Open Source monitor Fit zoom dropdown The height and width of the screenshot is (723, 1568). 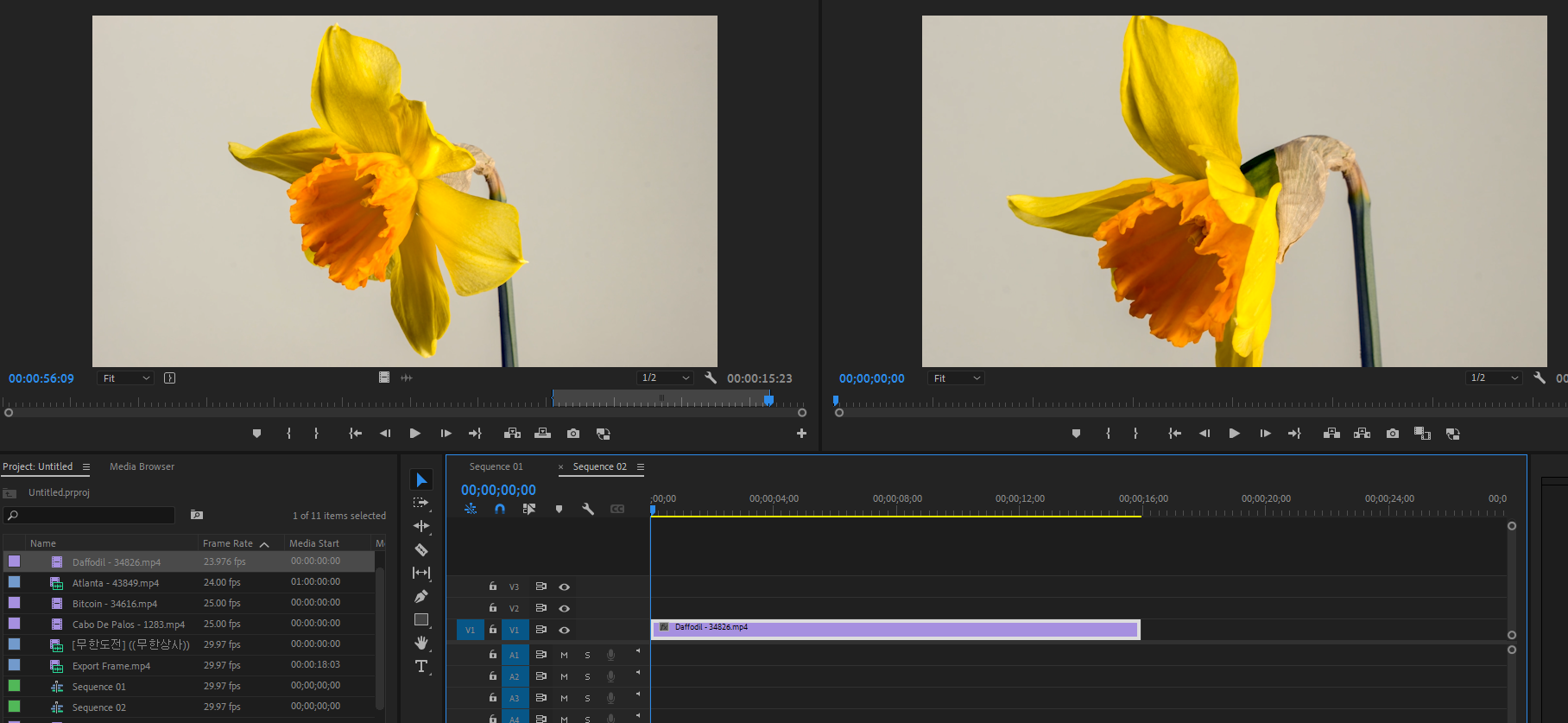tap(126, 378)
